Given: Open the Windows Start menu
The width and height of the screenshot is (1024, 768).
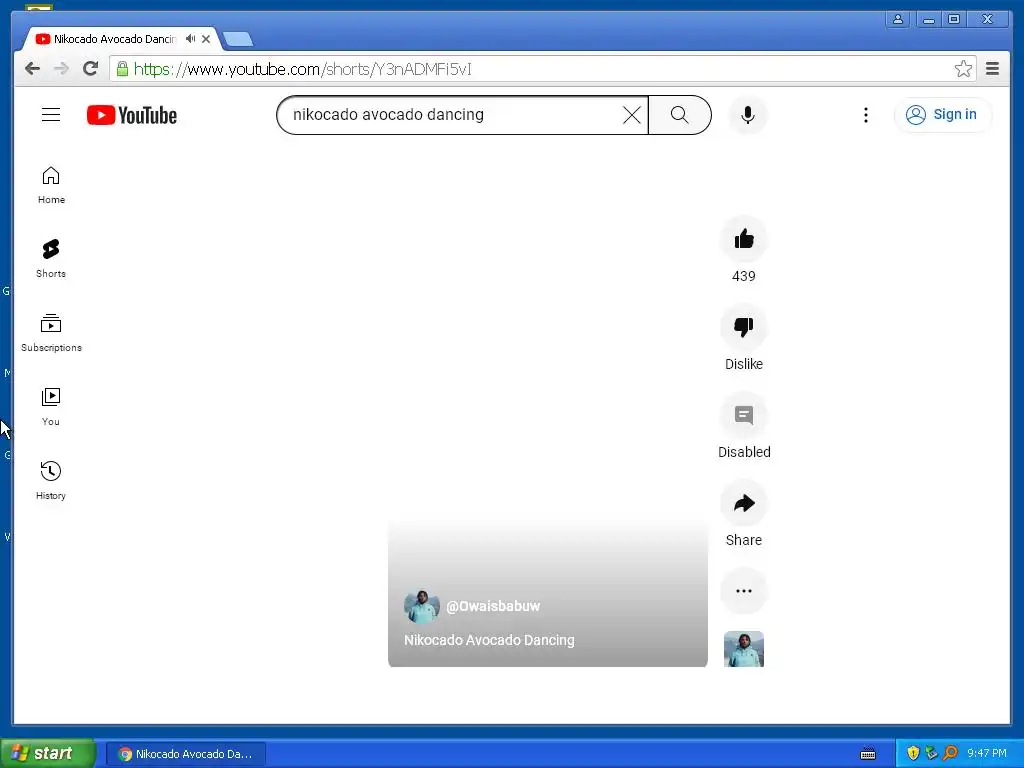Looking at the screenshot, I should 48,753.
